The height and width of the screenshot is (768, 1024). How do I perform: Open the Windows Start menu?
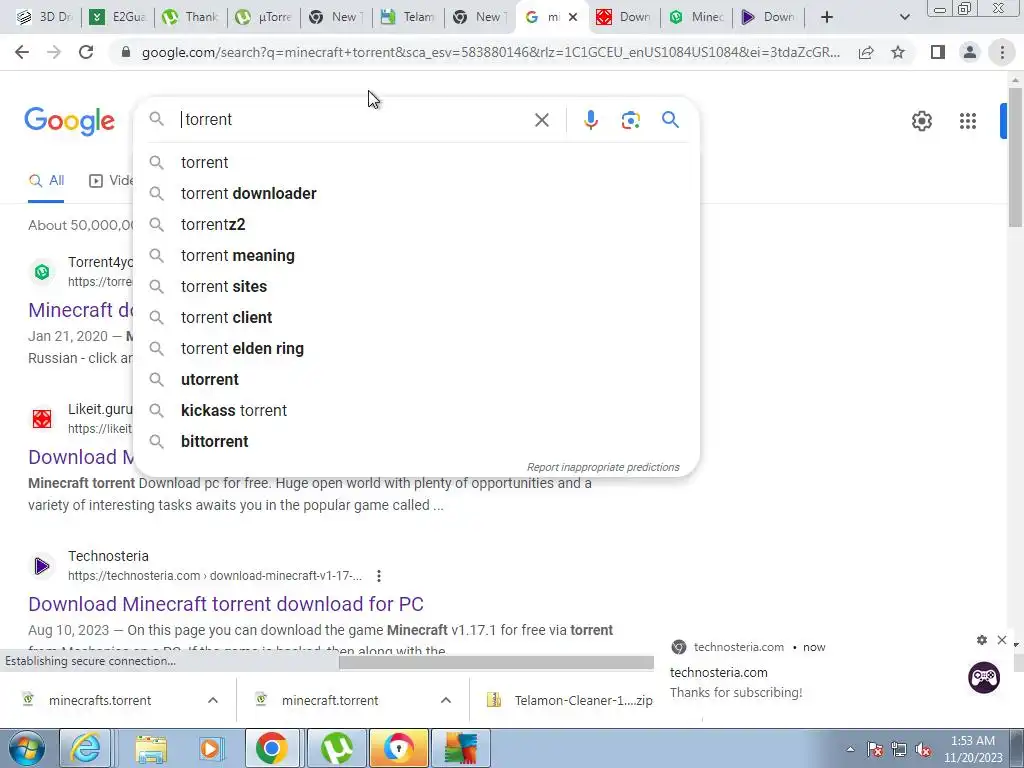tap(27, 748)
